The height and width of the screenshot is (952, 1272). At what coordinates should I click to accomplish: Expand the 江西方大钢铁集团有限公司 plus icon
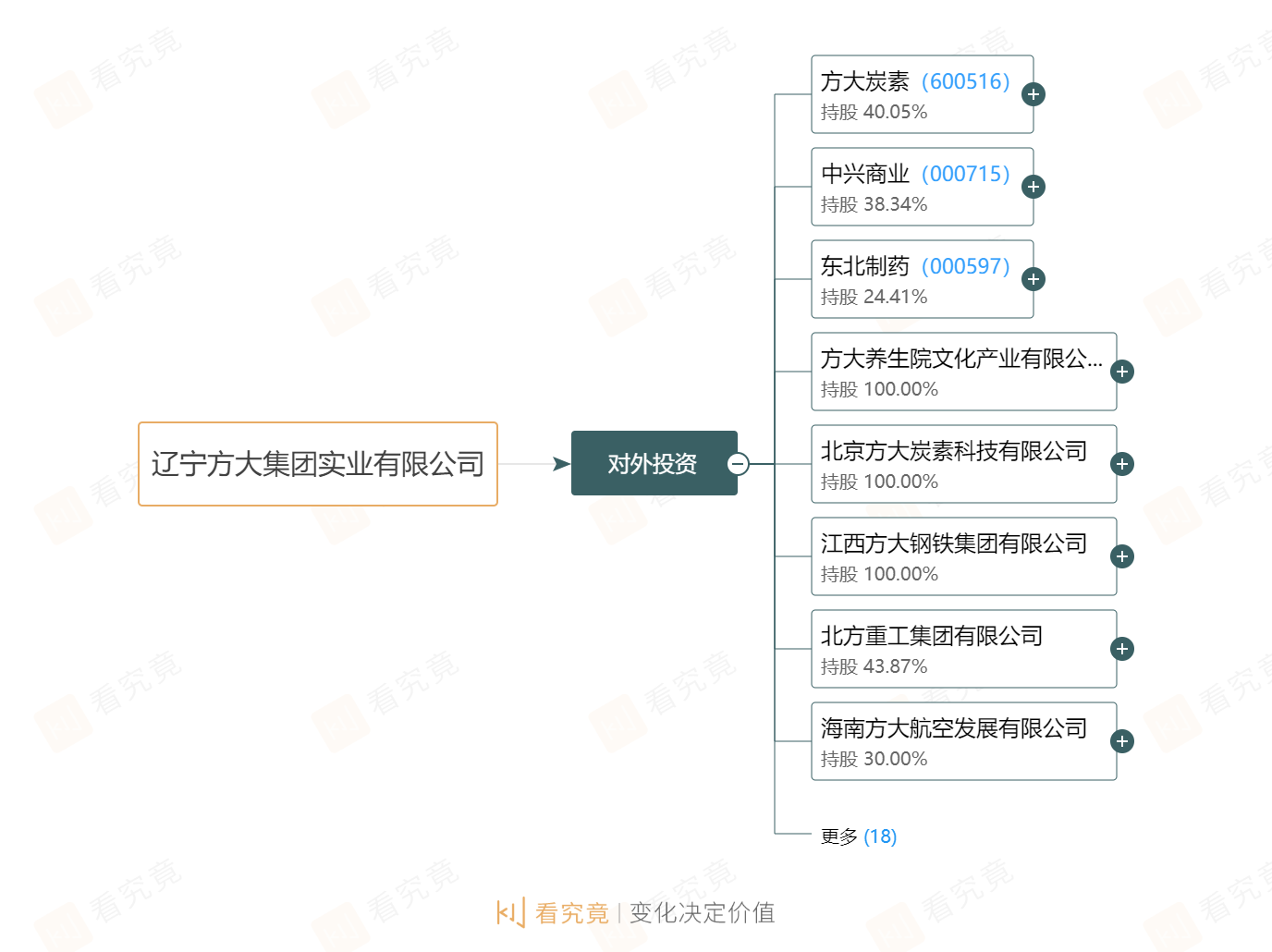(1122, 556)
